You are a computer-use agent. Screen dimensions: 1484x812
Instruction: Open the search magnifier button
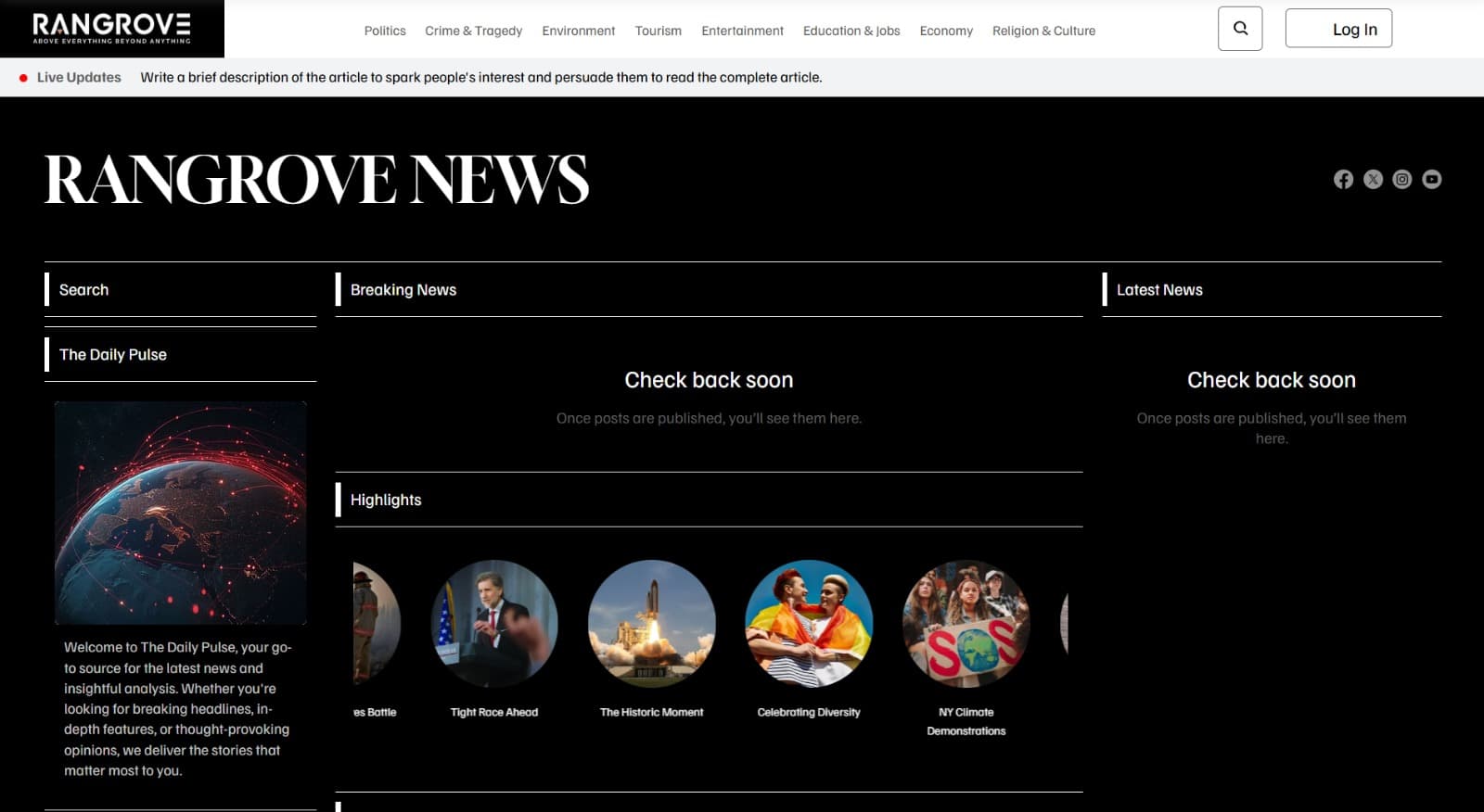(1240, 29)
